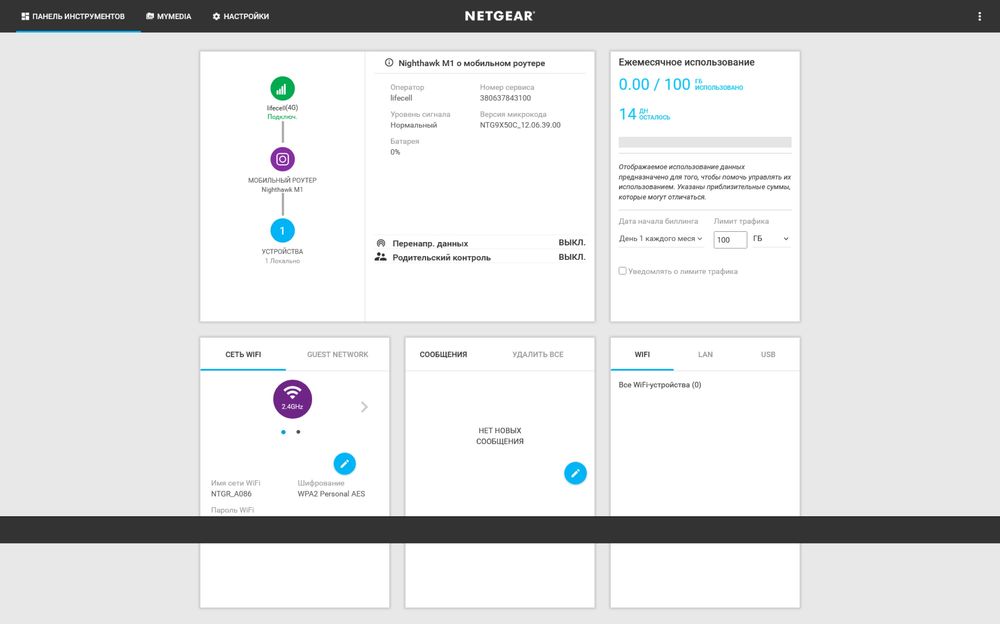Viewport: 1000px width, 624px height.
Task: Select the Сеть WiFi tab
Action: click(x=243, y=355)
